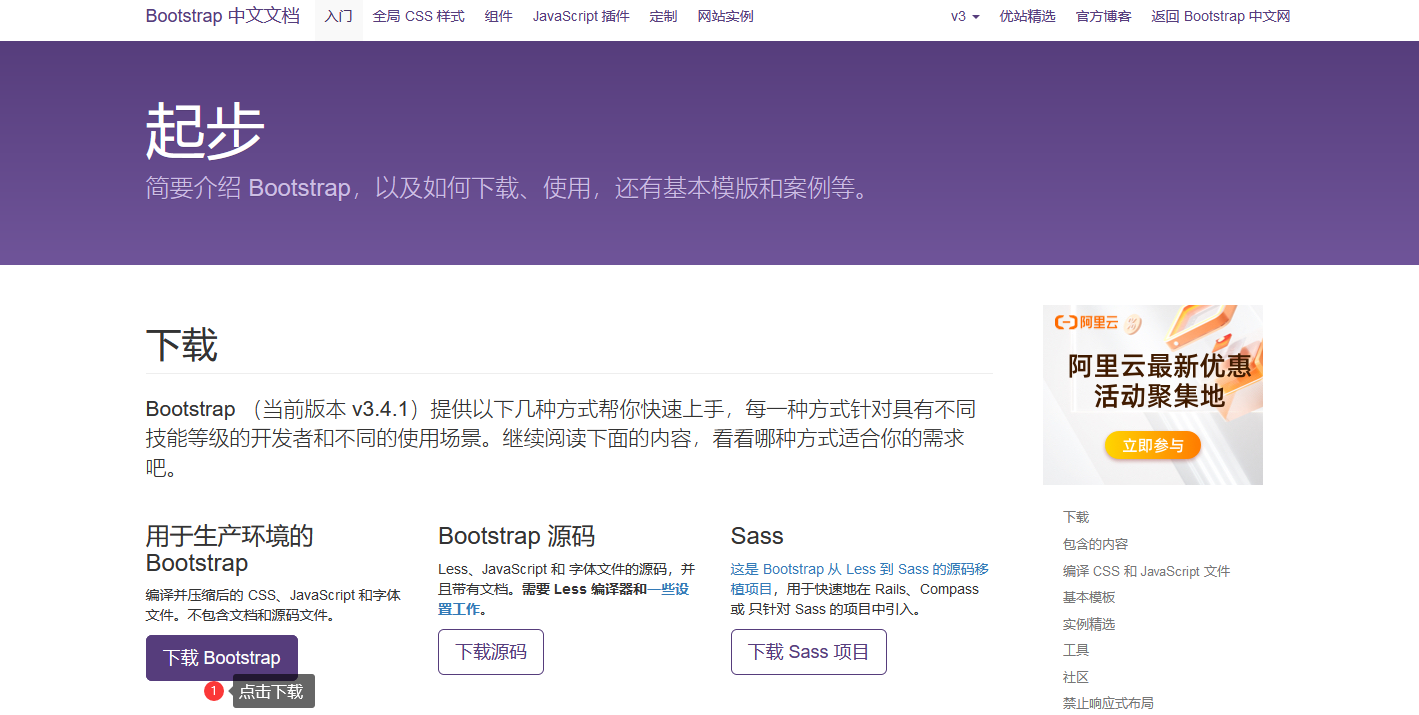Jump to 编译 CSS 和 JavaScript 文件 section
The image size is (1419, 715).
(1146, 571)
